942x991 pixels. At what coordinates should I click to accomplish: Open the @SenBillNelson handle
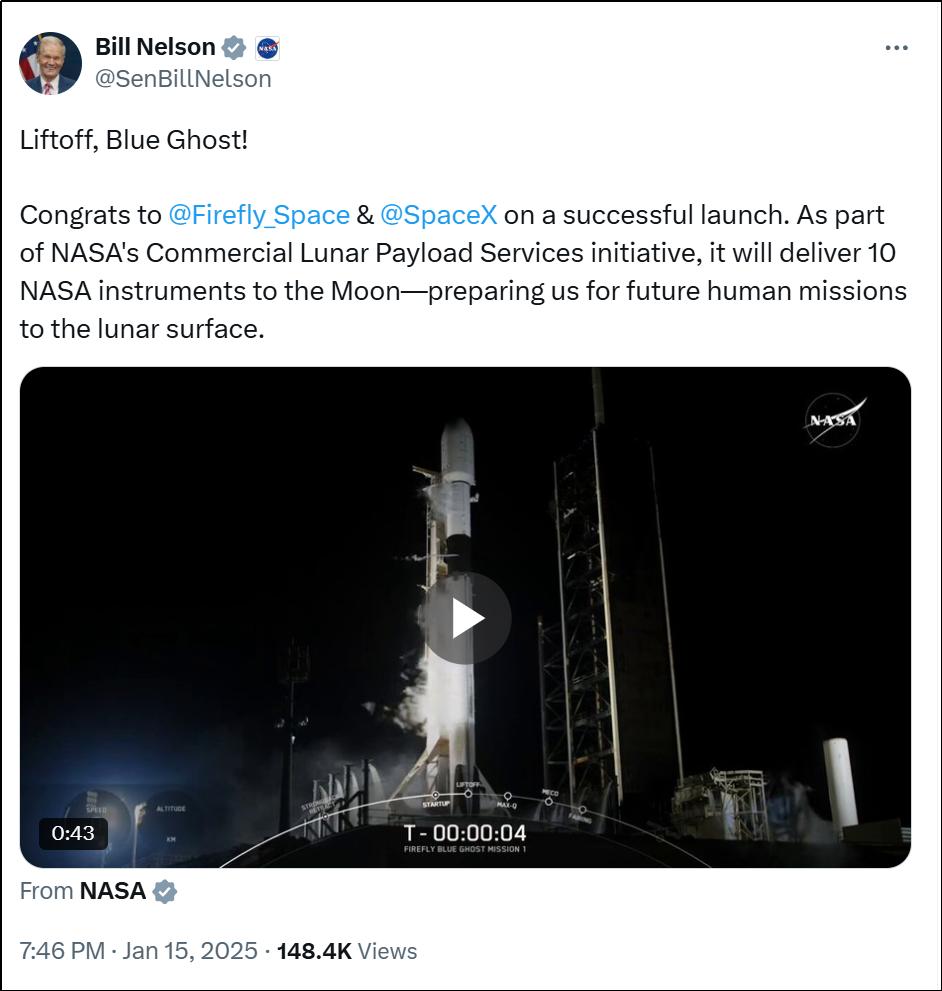click(183, 79)
